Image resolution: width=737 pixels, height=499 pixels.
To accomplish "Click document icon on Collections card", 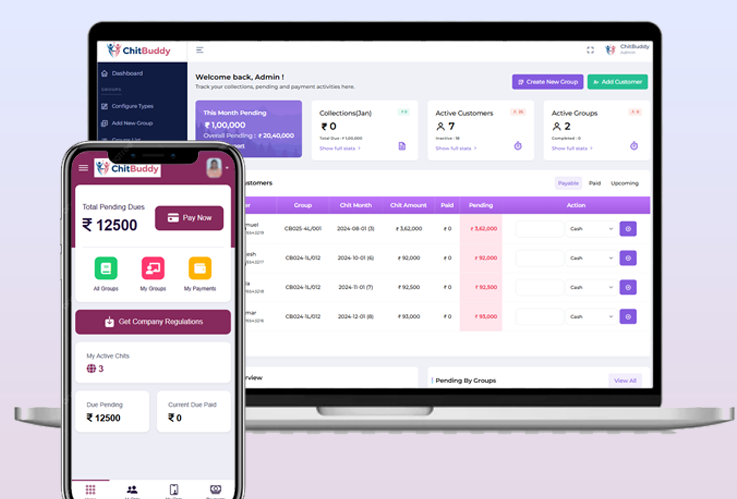I will pos(402,146).
